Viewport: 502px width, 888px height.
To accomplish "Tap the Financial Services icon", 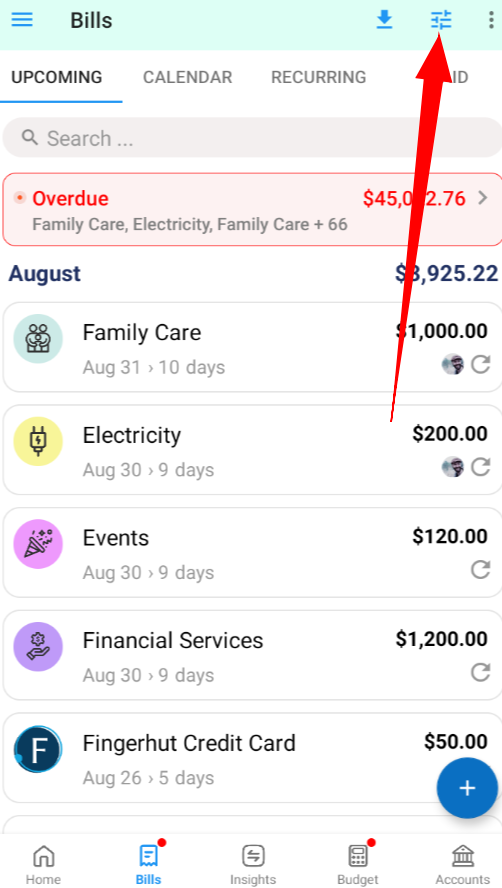I will [x=38, y=647].
